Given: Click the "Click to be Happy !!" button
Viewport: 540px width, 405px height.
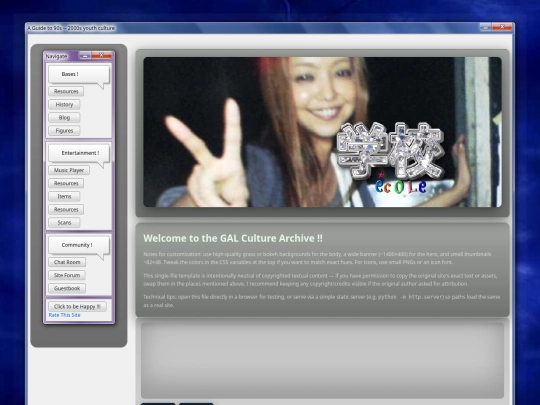Looking at the screenshot, I should pos(77,307).
